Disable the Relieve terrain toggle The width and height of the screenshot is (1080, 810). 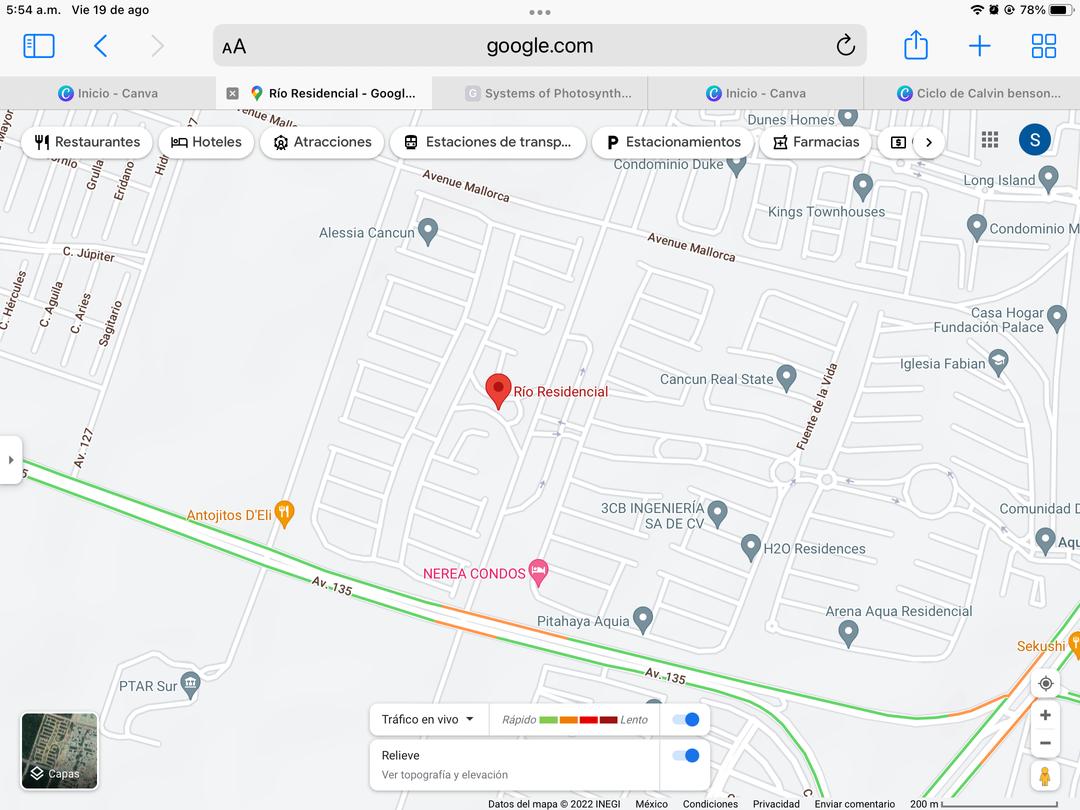686,756
